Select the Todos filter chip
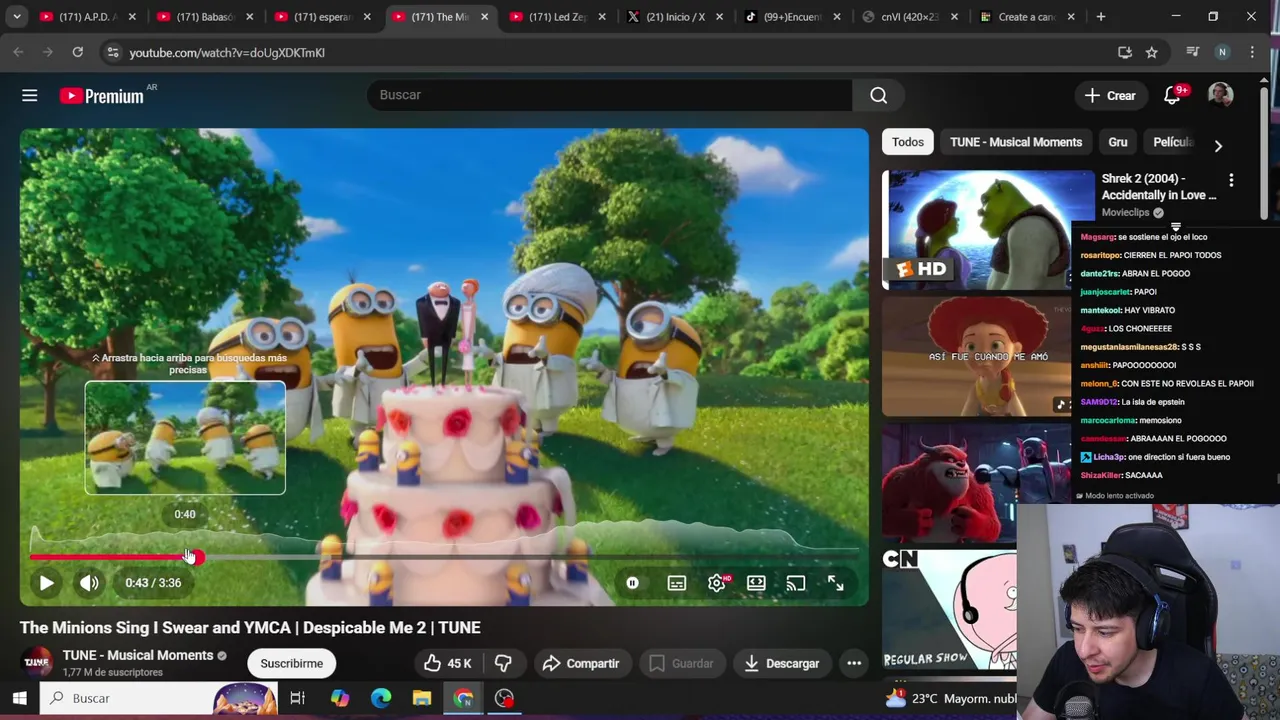 (908, 142)
